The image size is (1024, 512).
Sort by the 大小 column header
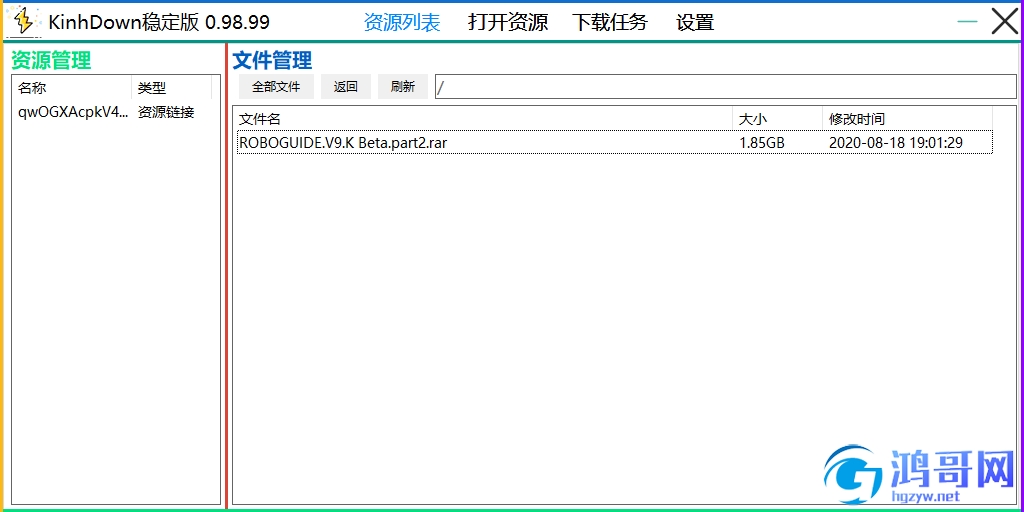pos(777,119)
